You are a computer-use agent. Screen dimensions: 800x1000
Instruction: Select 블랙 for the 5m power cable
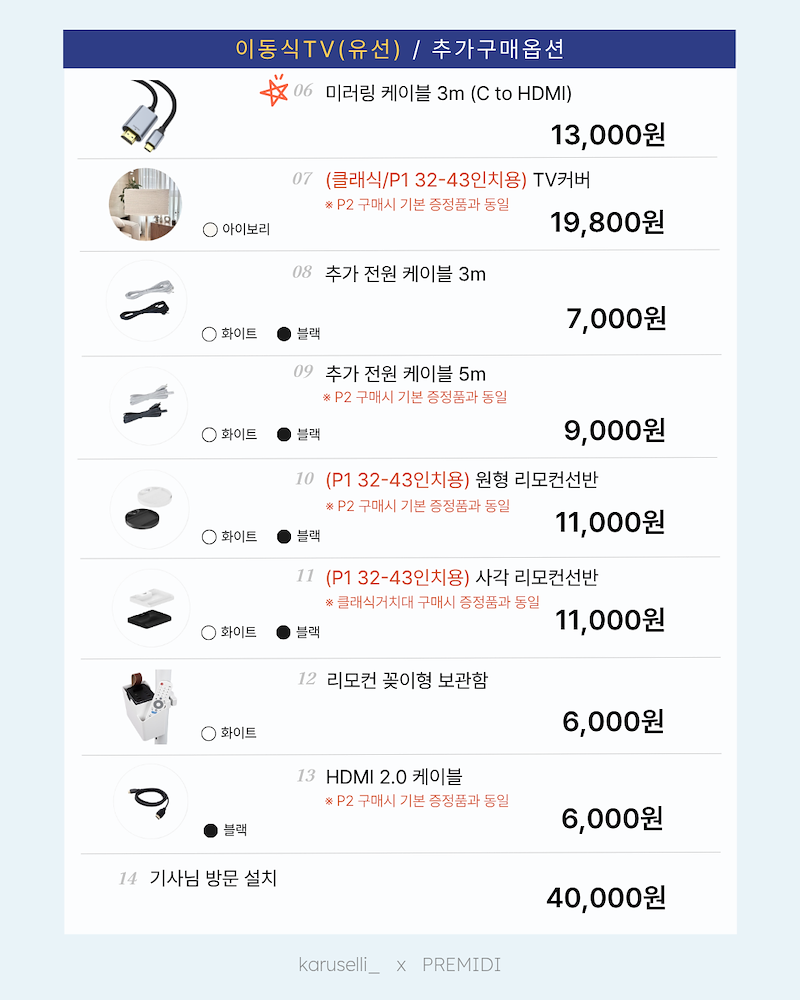click(x=284, y=434)
